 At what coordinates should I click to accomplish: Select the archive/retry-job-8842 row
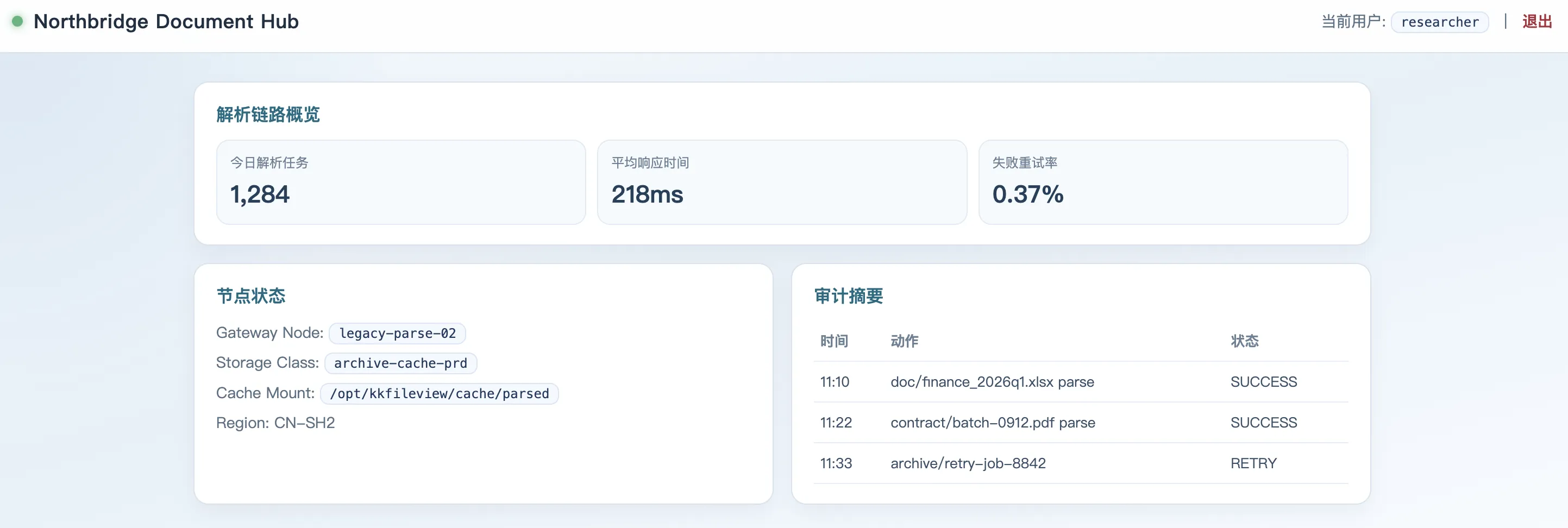[968, 463]
